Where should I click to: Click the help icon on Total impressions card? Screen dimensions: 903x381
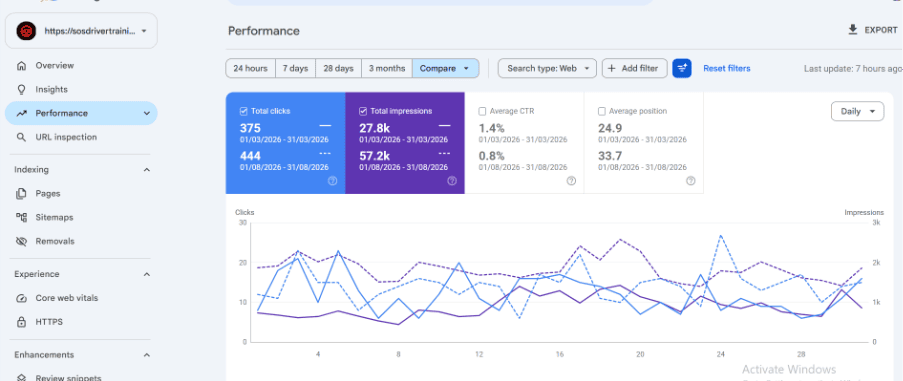[452, 181]
